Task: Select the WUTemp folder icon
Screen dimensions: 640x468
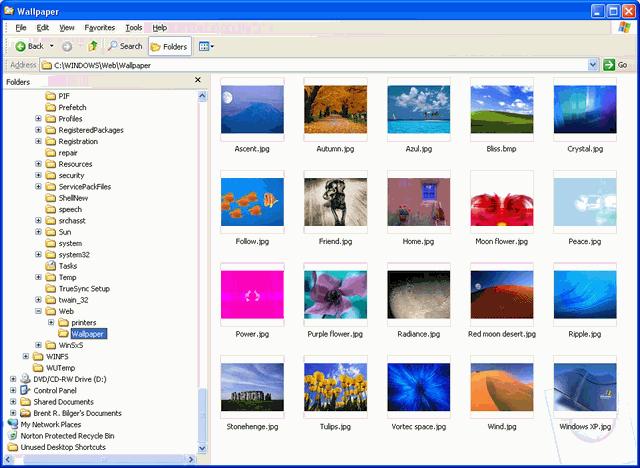Action: (x=38, y=368)
